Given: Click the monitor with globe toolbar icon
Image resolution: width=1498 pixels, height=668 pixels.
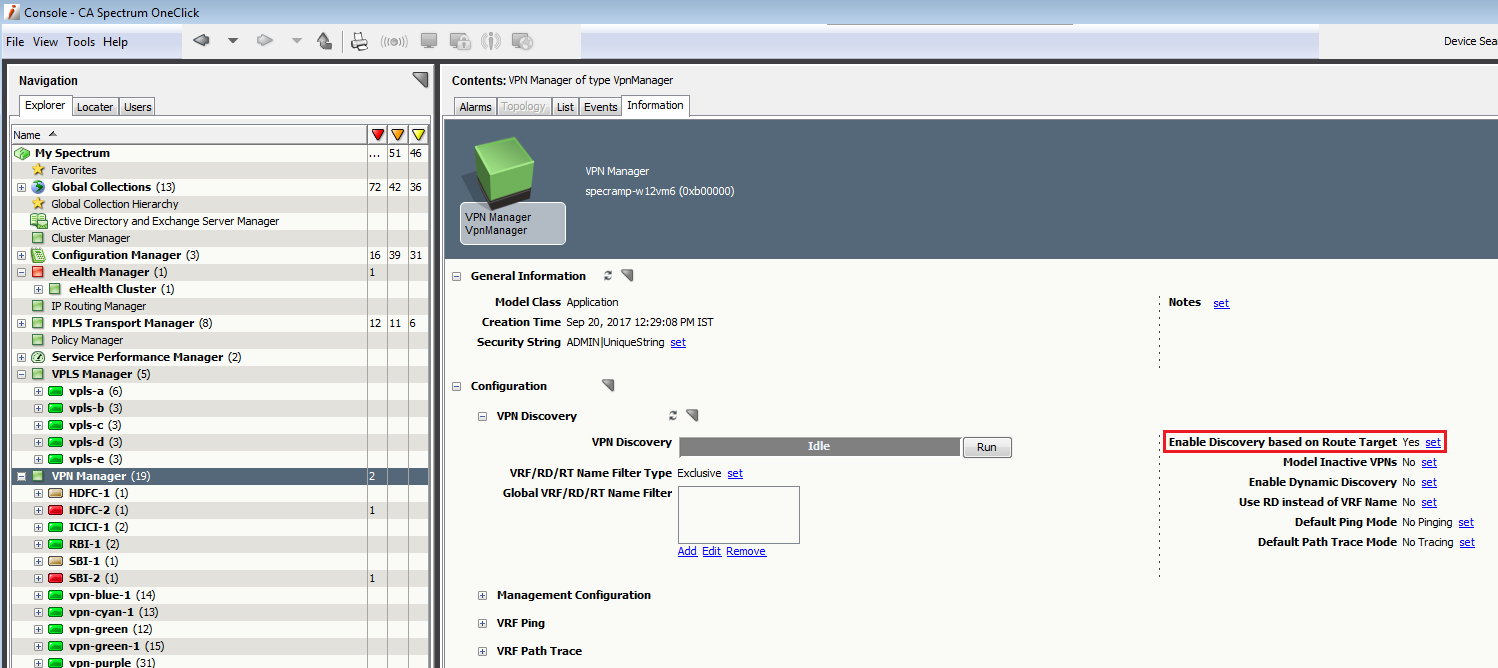Looking at the screenshot, I should (522, 41).
